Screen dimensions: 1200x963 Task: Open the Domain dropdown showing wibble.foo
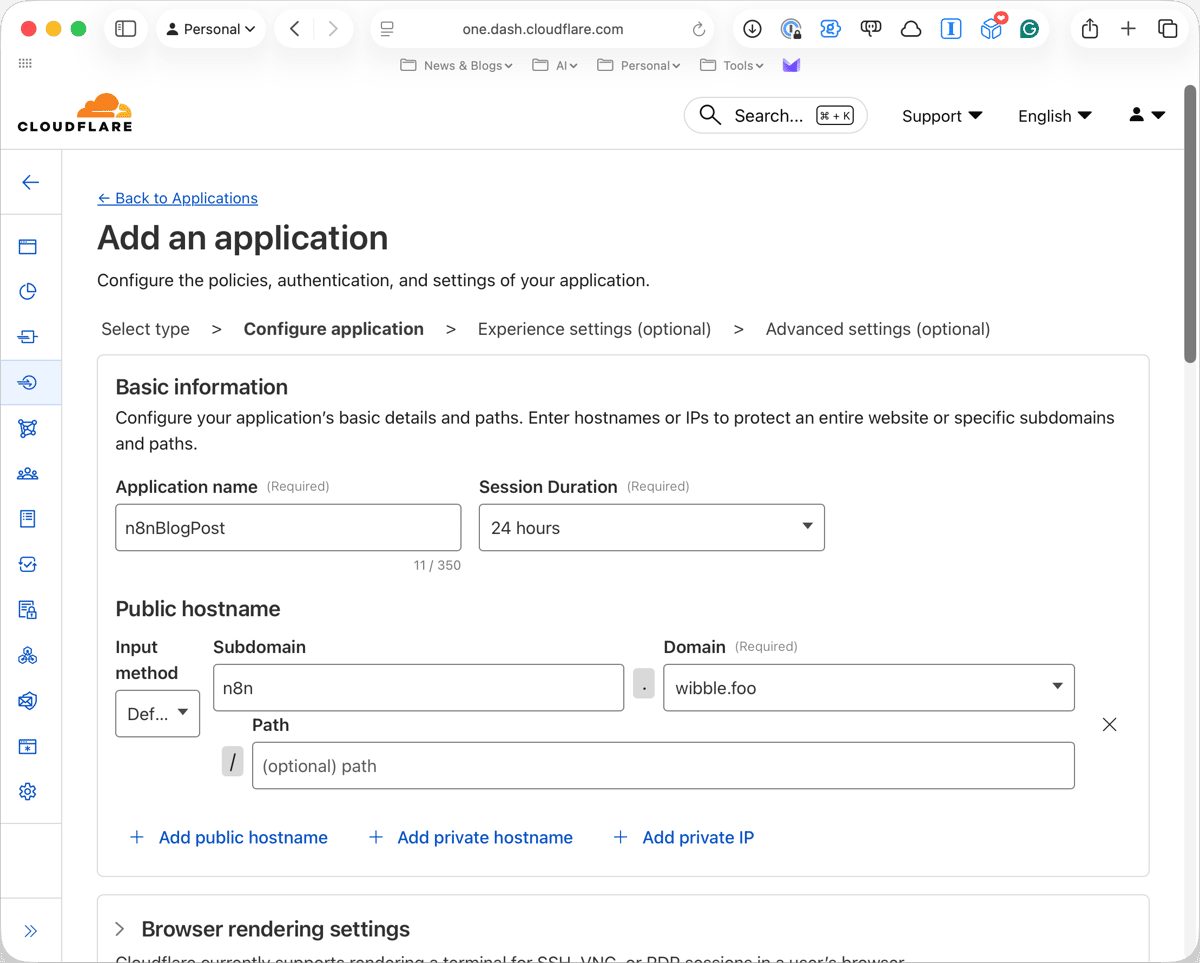click(868, 687)
